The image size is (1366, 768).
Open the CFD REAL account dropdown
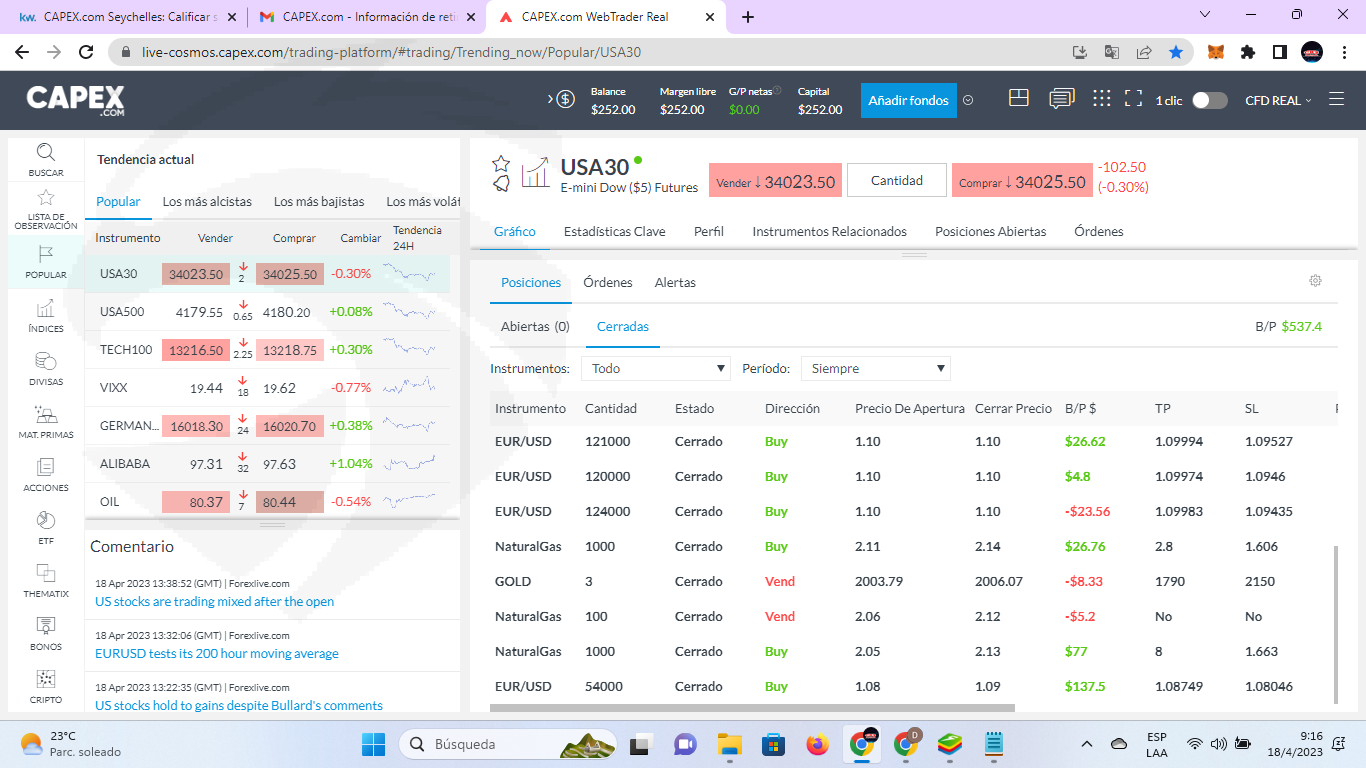(1278, 100)
